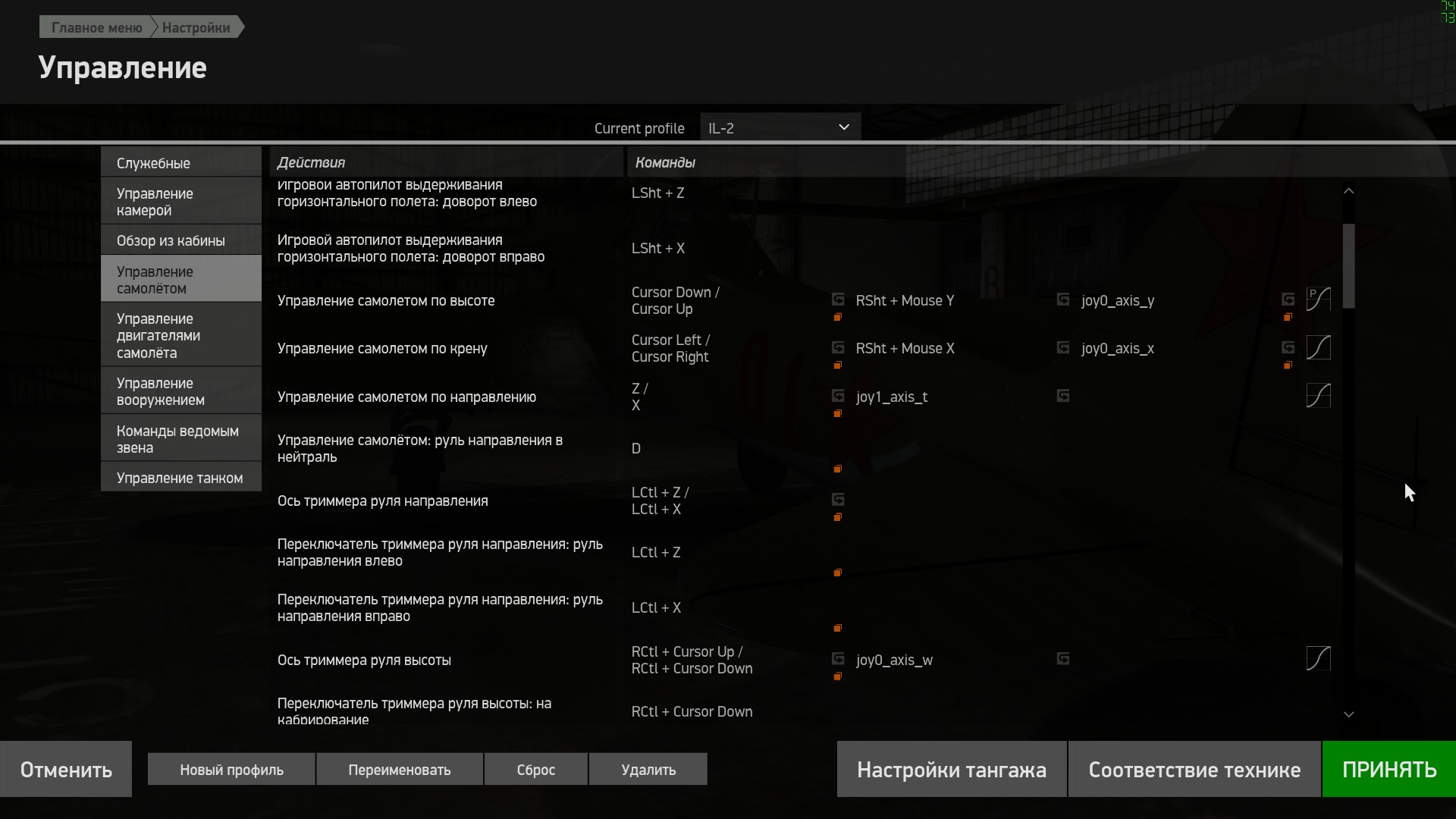Invert axis icon beside joy0_axis_w
This screenshot has width=1456, height=819.
(838, 658)
